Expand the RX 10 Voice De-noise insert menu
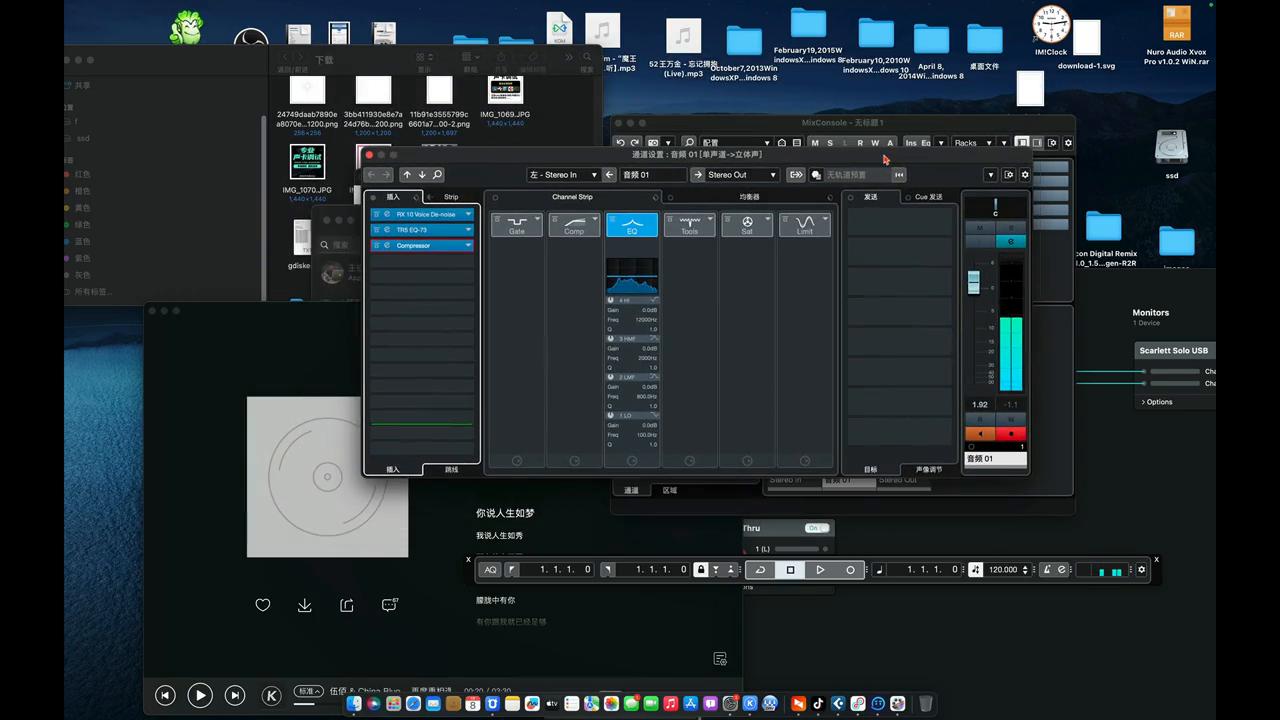 (x=468, y=214)
